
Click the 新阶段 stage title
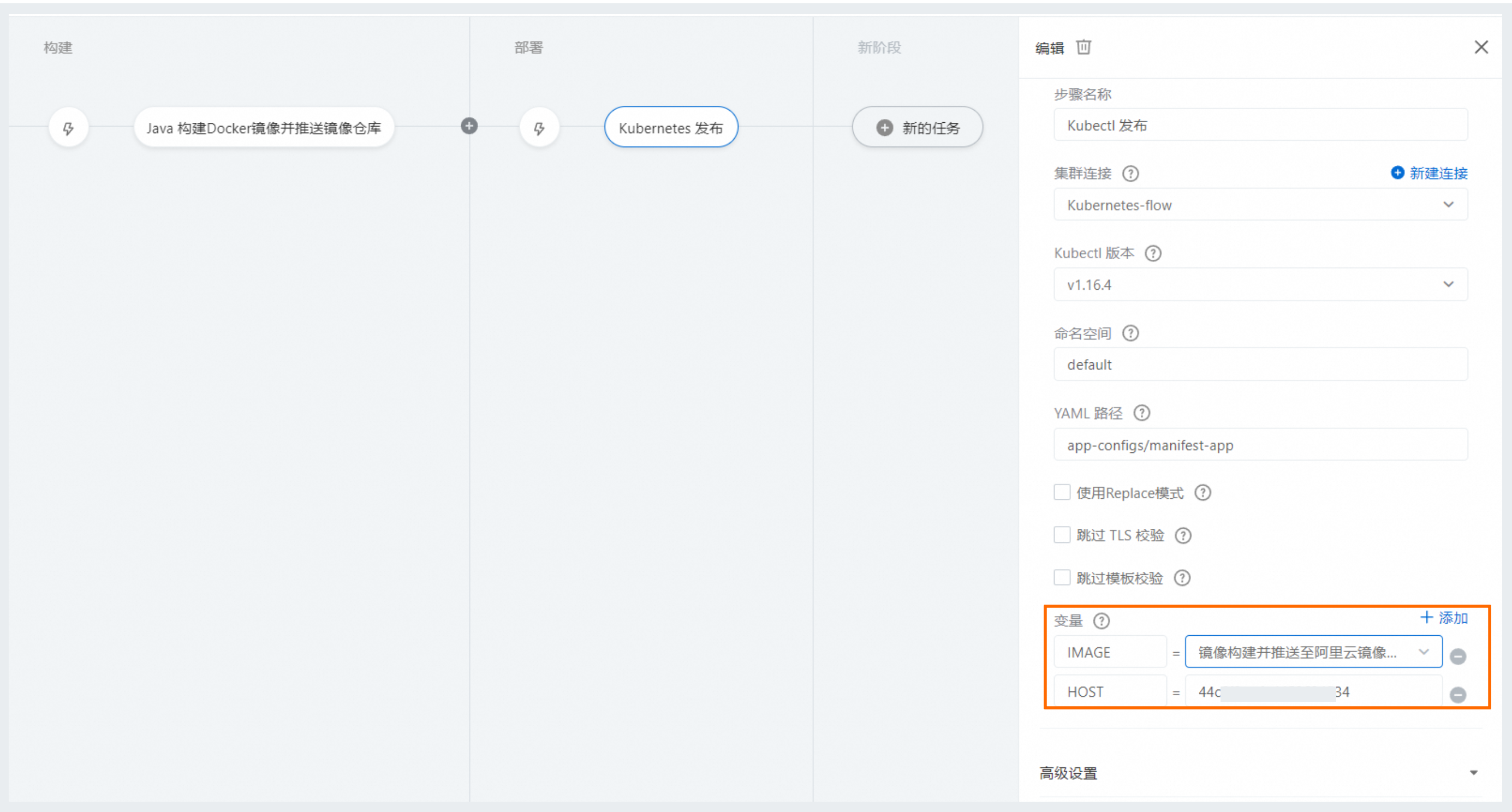point(879,47)
